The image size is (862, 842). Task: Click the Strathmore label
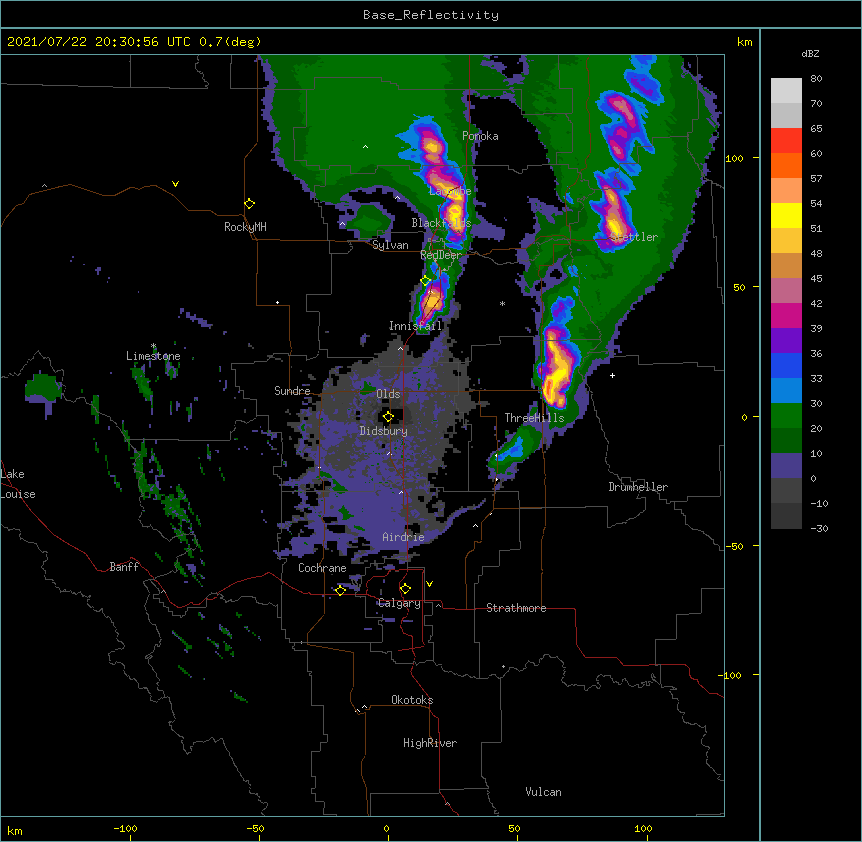click(x=516, y=608)
